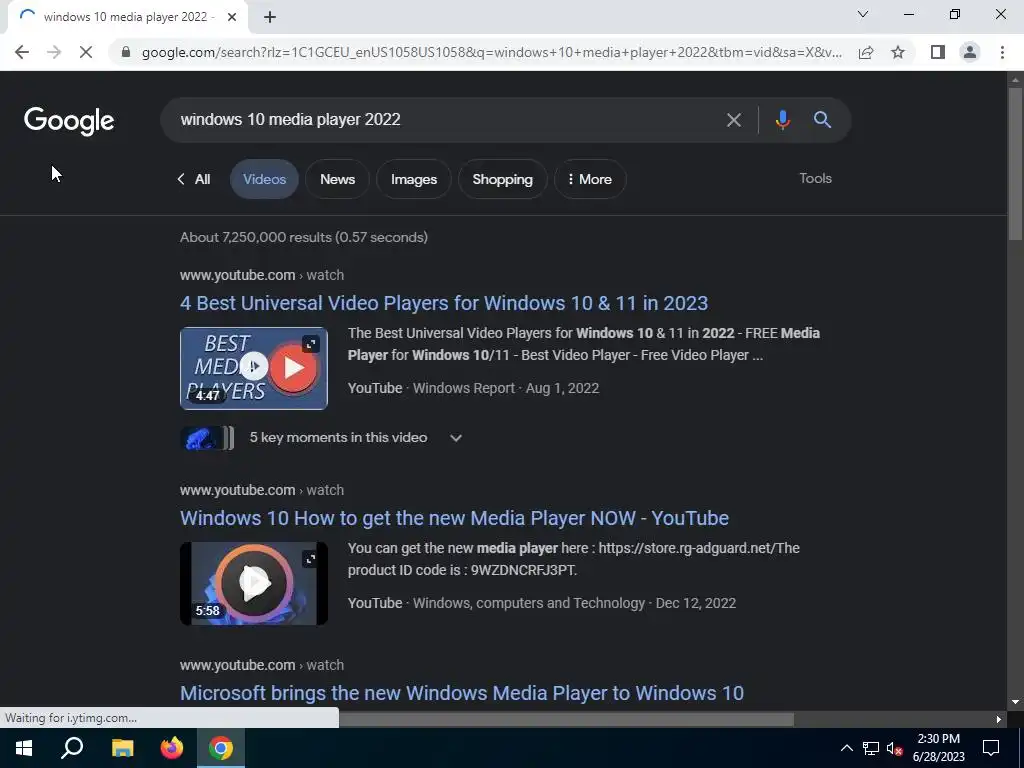Go to the Google home logo
Screen dimensions: 1024x768
69,121
